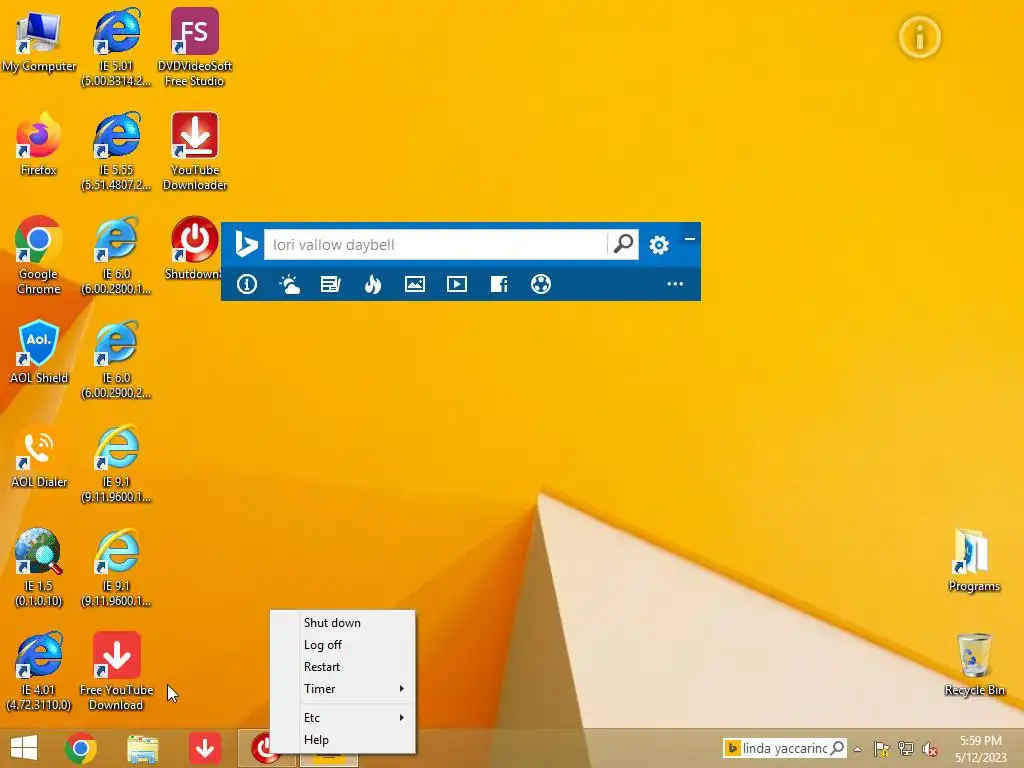
Task: Open videos icon in Bing bar
Action: 456,284
